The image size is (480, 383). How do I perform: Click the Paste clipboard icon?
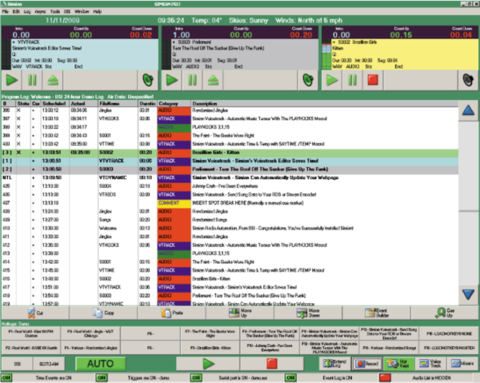166,313
